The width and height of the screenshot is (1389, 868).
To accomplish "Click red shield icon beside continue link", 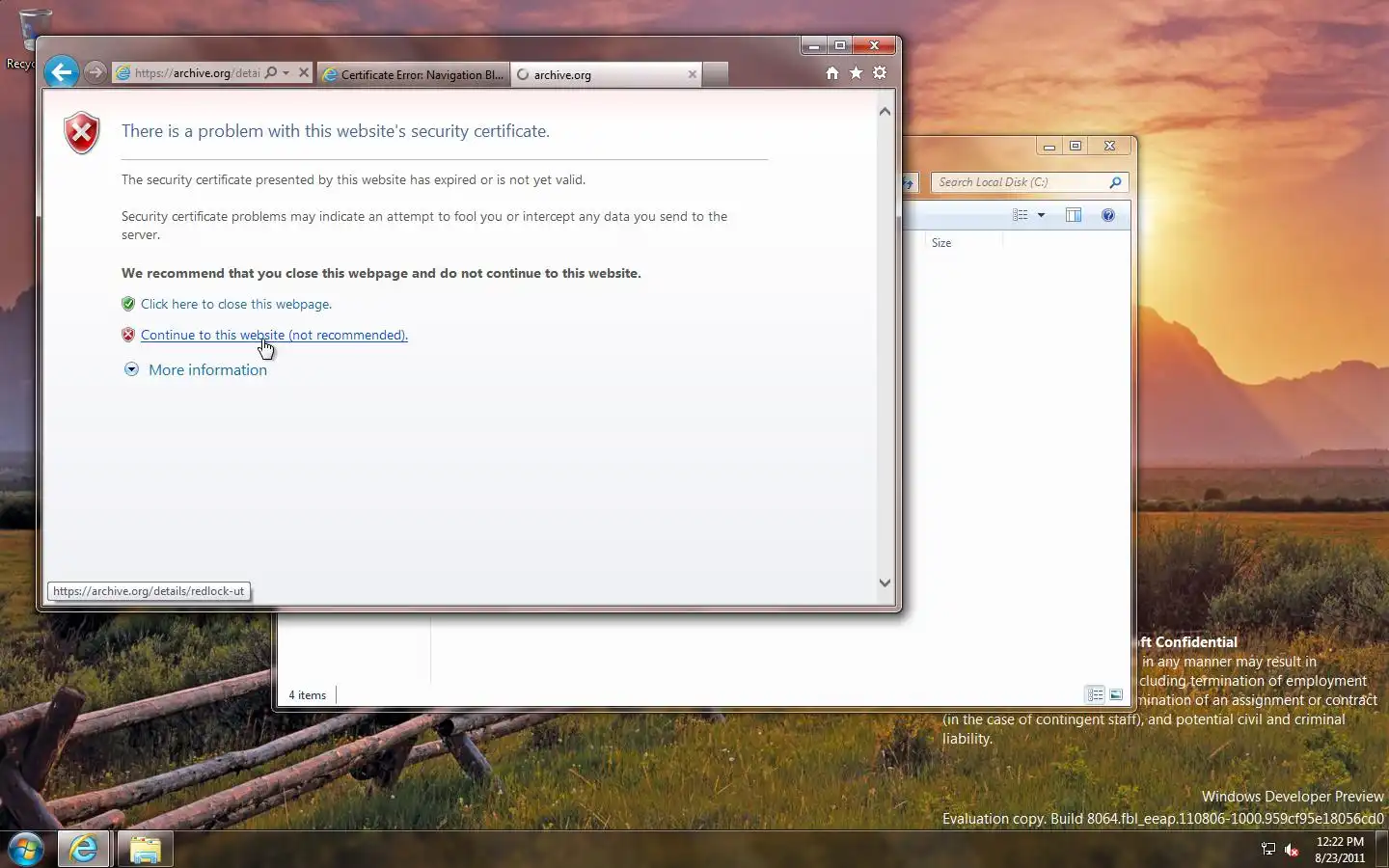I will coord(128,335).
